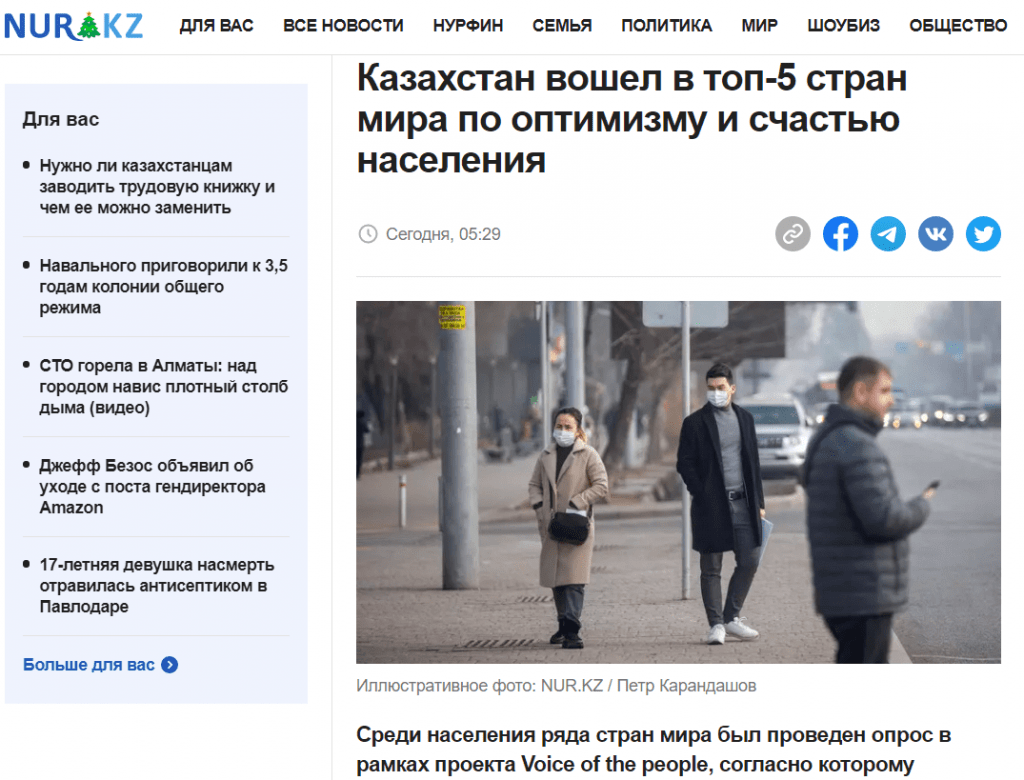The width and height of the screenshot is (1024, 780).
Task: Share the article on Facebook
Action: click(x=840, y=234)
